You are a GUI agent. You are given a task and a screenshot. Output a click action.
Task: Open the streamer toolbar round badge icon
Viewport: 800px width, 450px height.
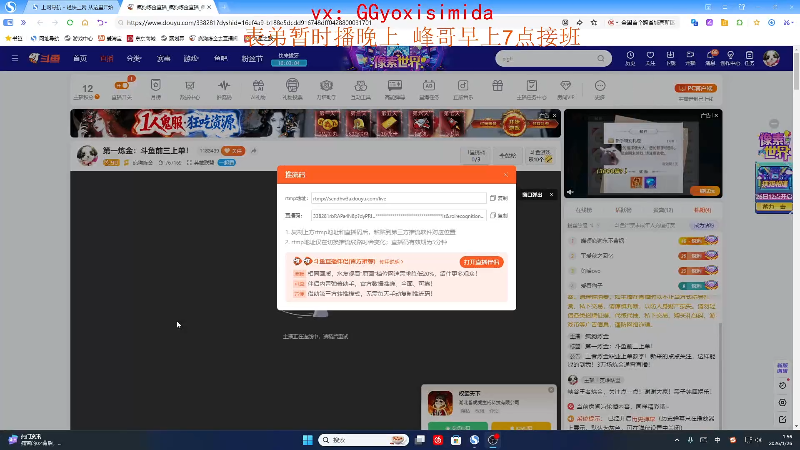(326, 89)
